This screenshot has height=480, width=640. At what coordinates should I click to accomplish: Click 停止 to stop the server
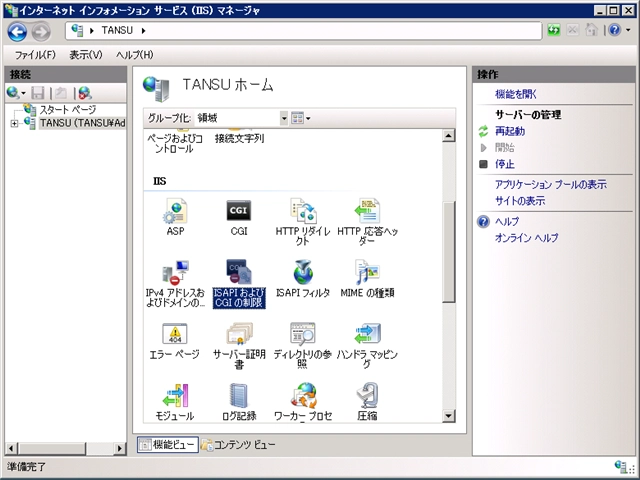click(504, 164)
